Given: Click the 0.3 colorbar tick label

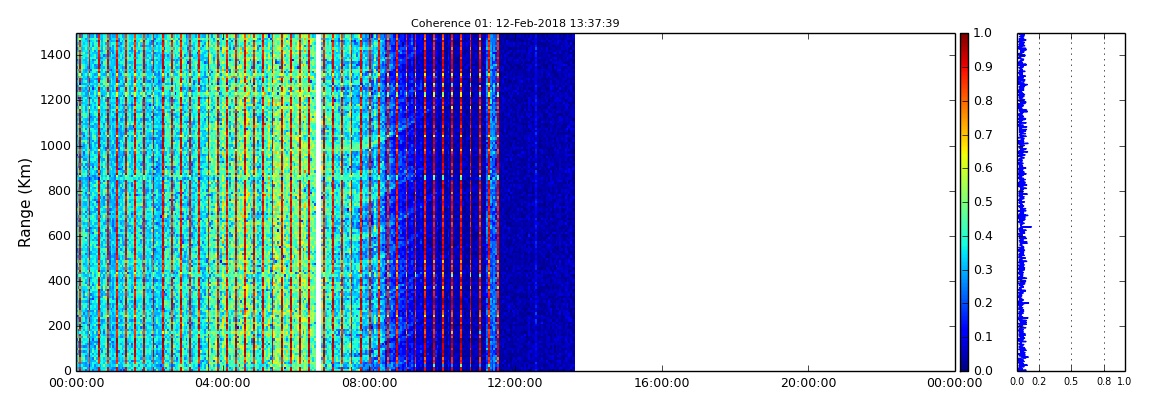Looking at the screenshot, I should point(981,269).
